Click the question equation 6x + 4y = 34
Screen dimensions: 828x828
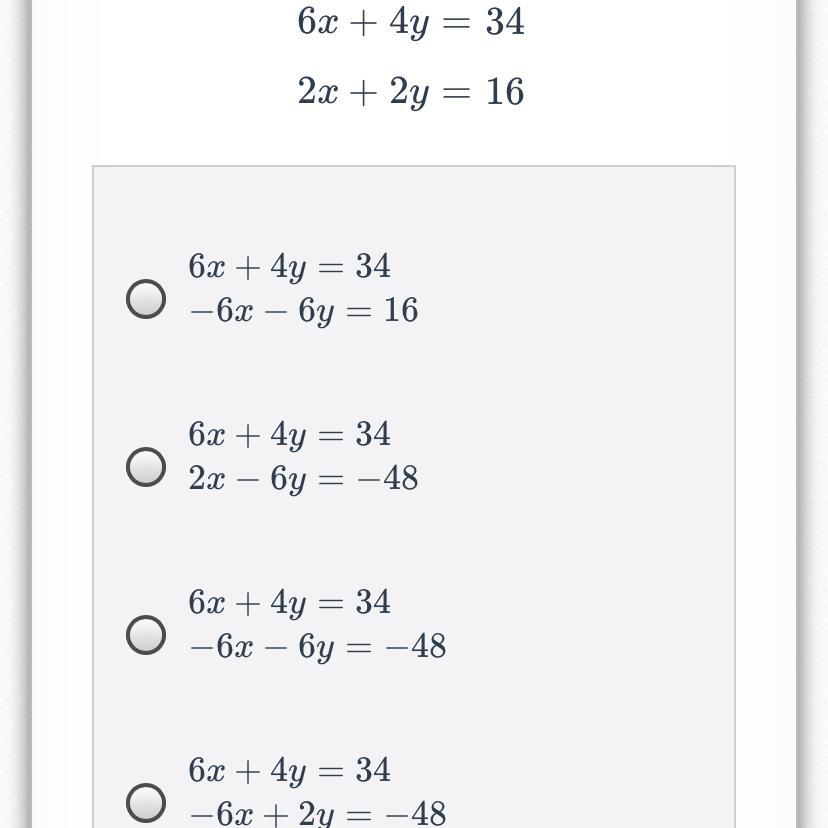[x=410, y=21]
